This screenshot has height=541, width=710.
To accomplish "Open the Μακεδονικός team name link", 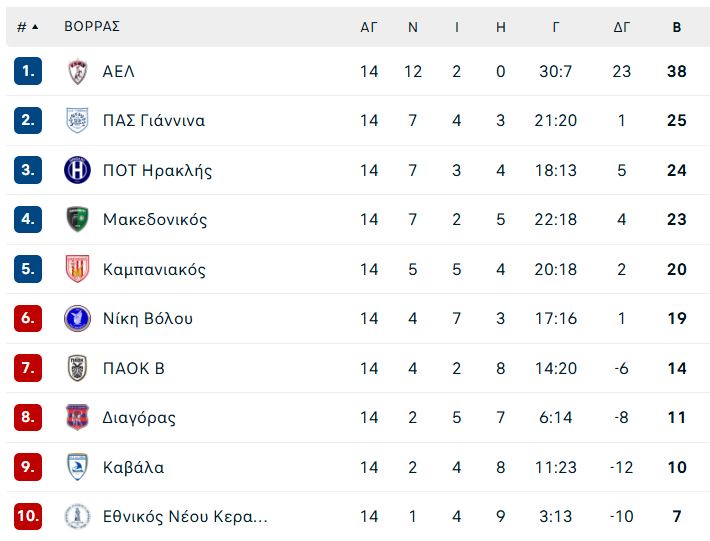I will click(155, 220).
